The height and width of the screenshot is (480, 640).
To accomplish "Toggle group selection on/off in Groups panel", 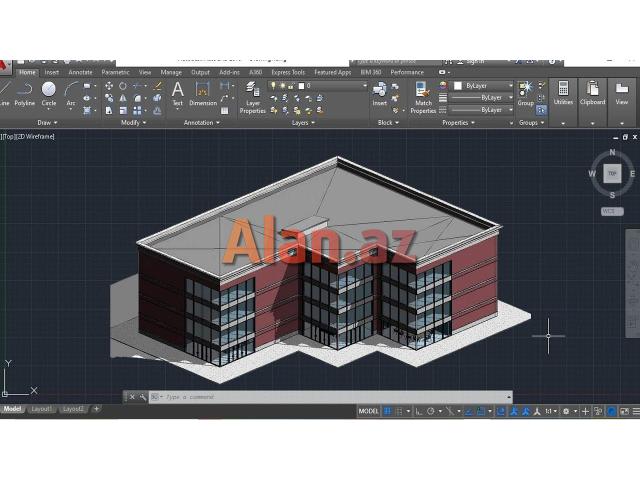I will pos(541,110).
